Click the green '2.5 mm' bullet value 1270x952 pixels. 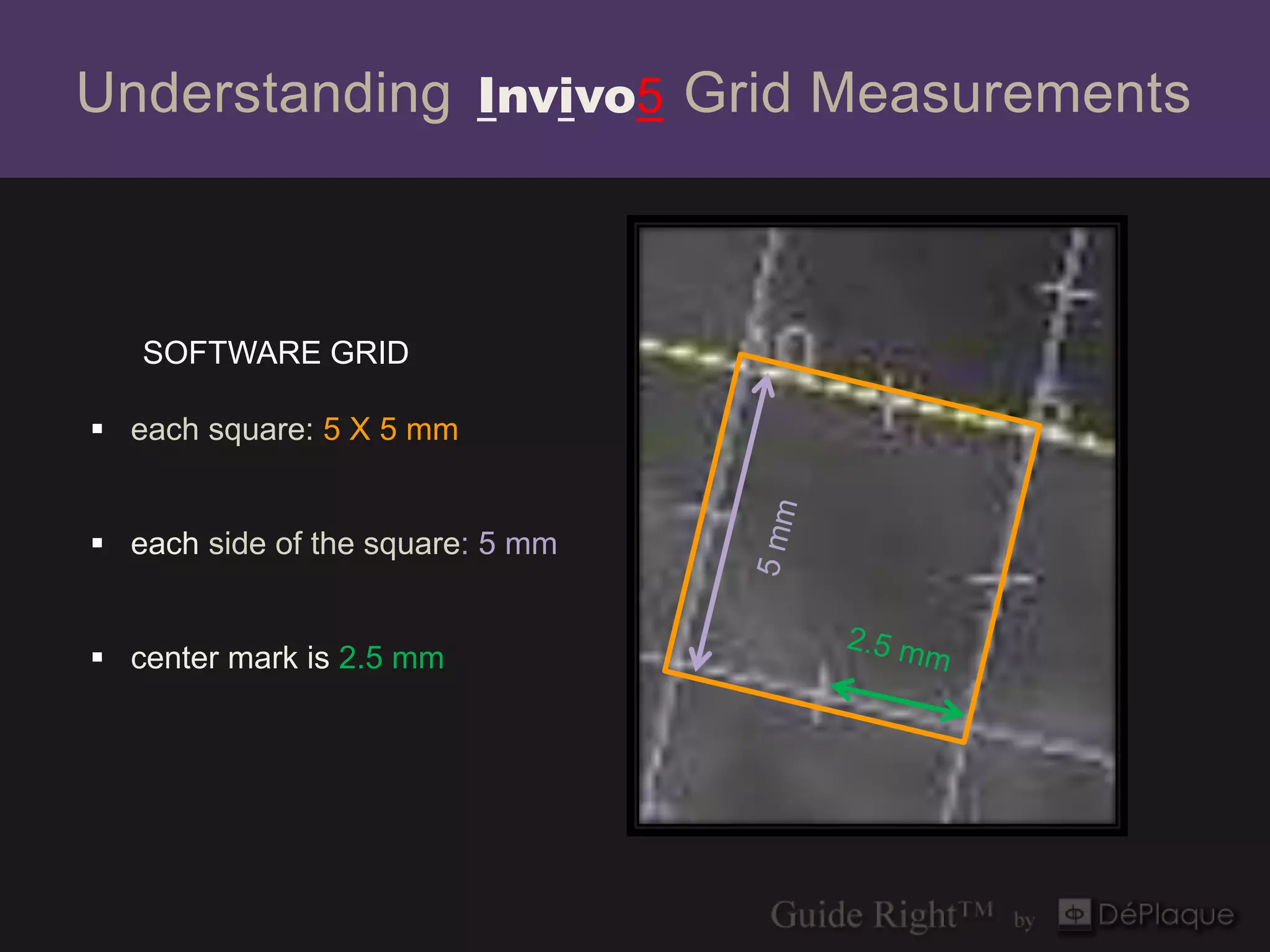[391, 658]
